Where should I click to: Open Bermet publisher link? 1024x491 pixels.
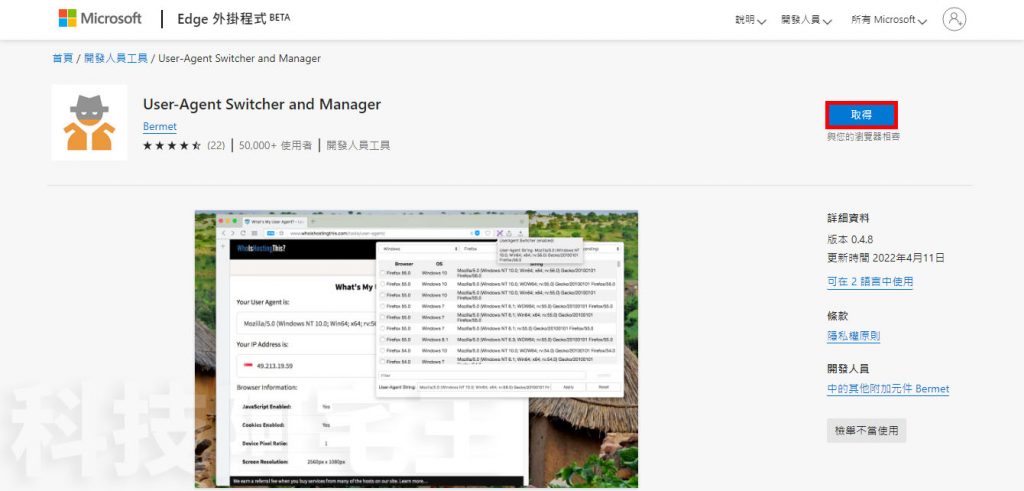pos(159,126)
